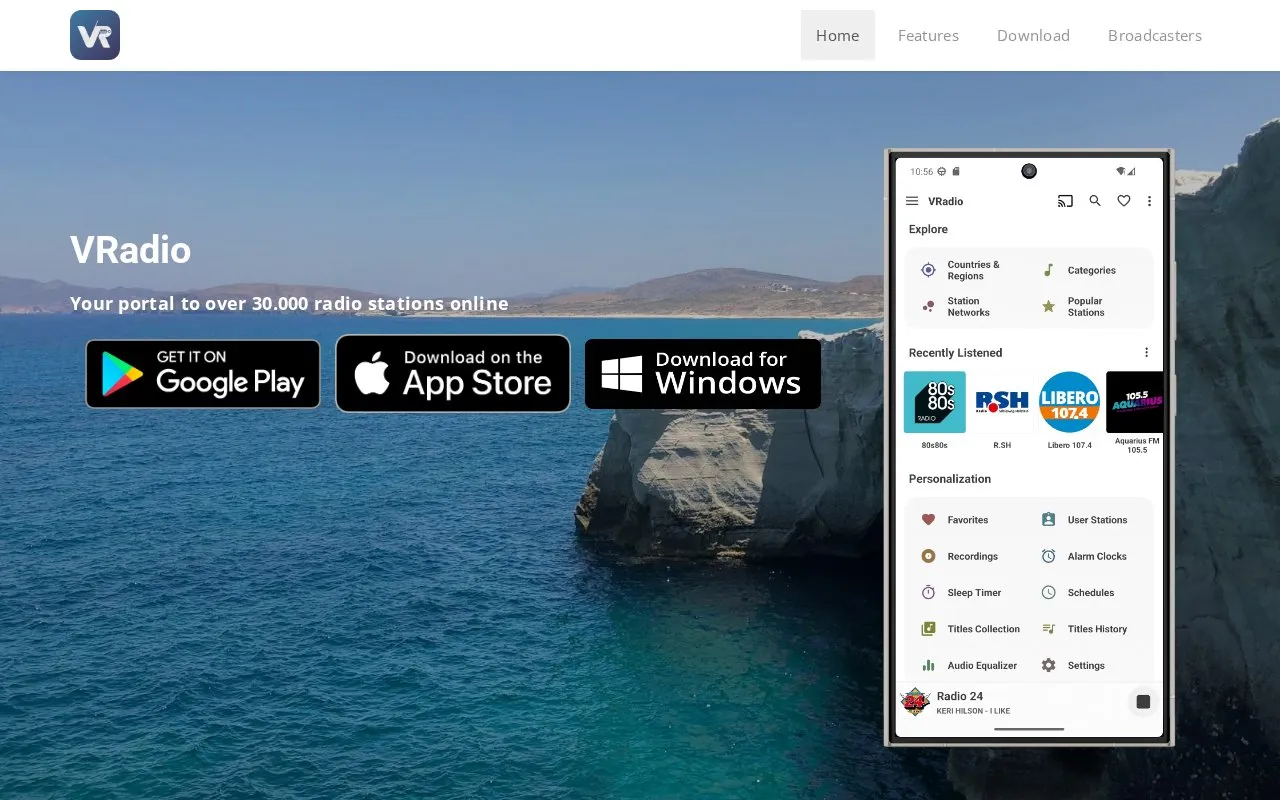Tap the User Stations icon
Screen dimensions: 1280x800
(x=1048, y=520)
